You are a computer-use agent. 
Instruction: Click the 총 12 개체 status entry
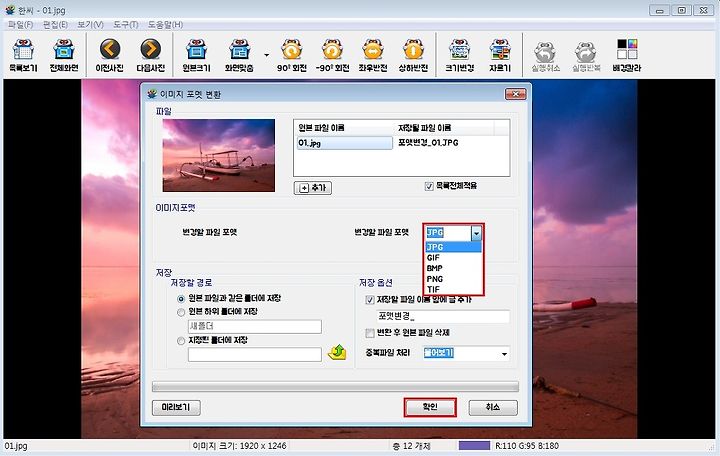coord(411,446)
